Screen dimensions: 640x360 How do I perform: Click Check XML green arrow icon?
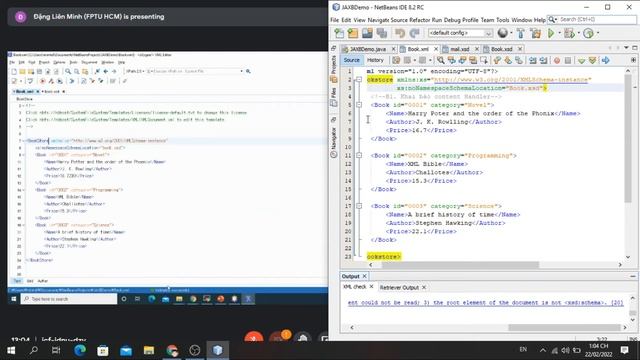pyautogui.click(x=581, y=60)
